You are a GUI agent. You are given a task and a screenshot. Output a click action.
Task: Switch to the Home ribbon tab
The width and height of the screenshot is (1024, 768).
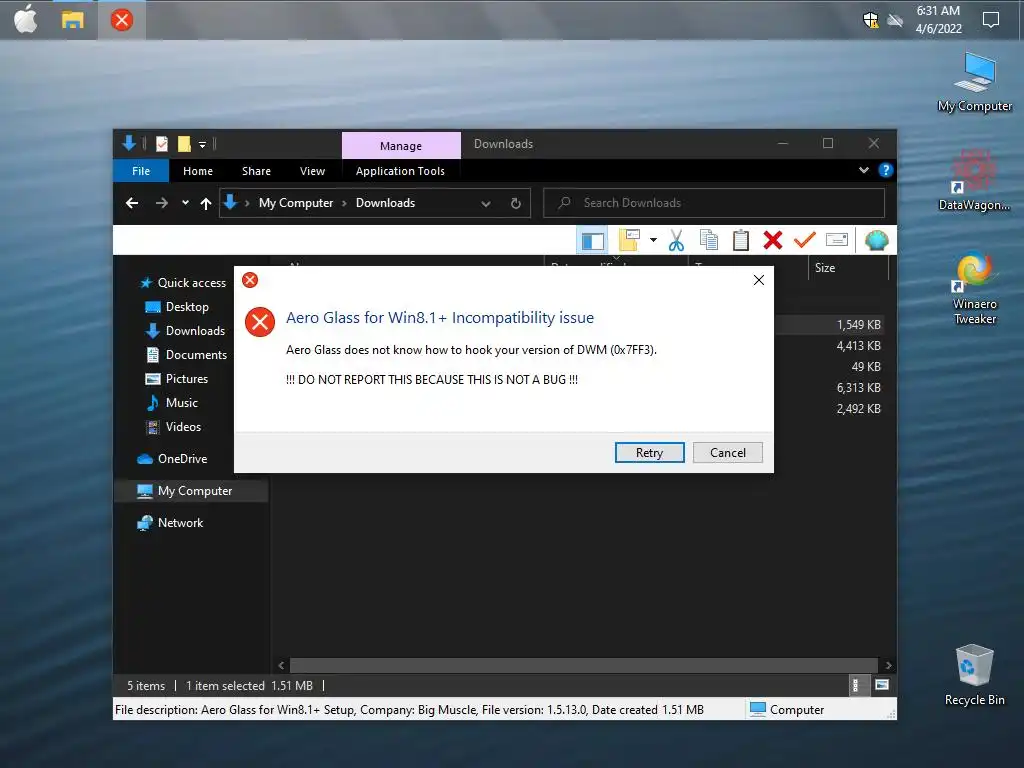198,171
